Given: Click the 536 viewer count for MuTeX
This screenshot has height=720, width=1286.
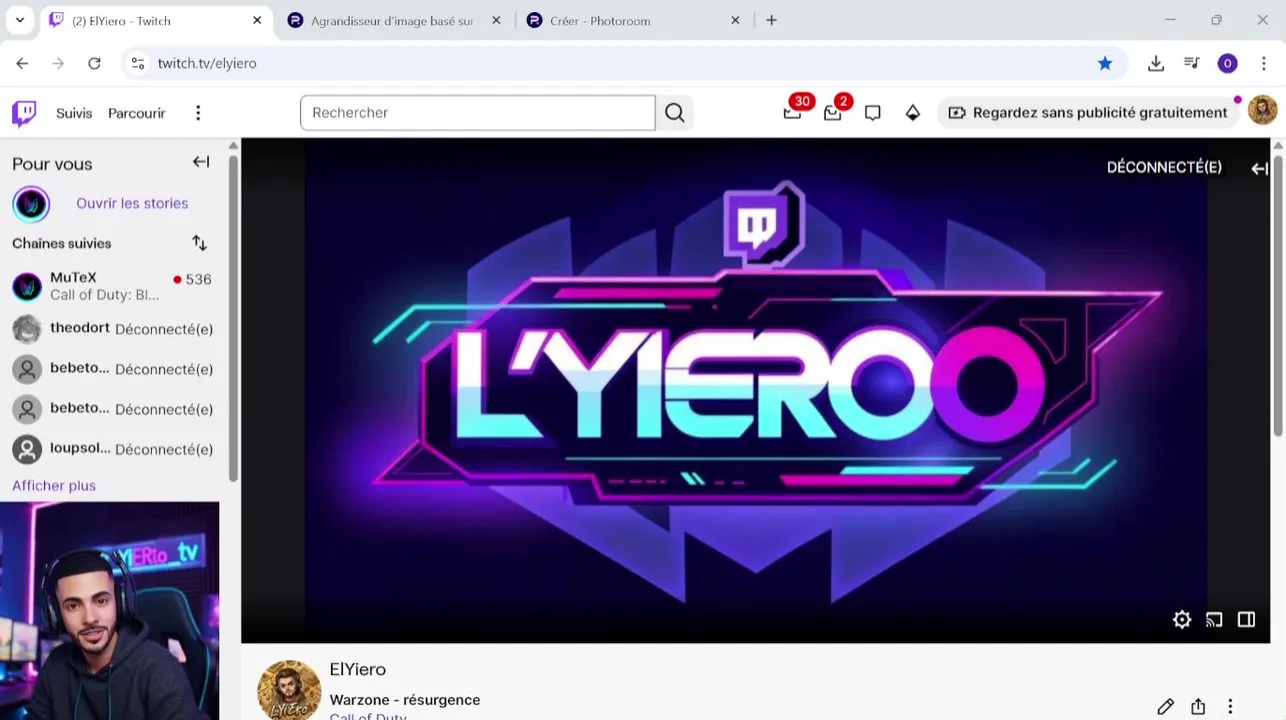Looking at the screenshot, I should coord(198,279).
